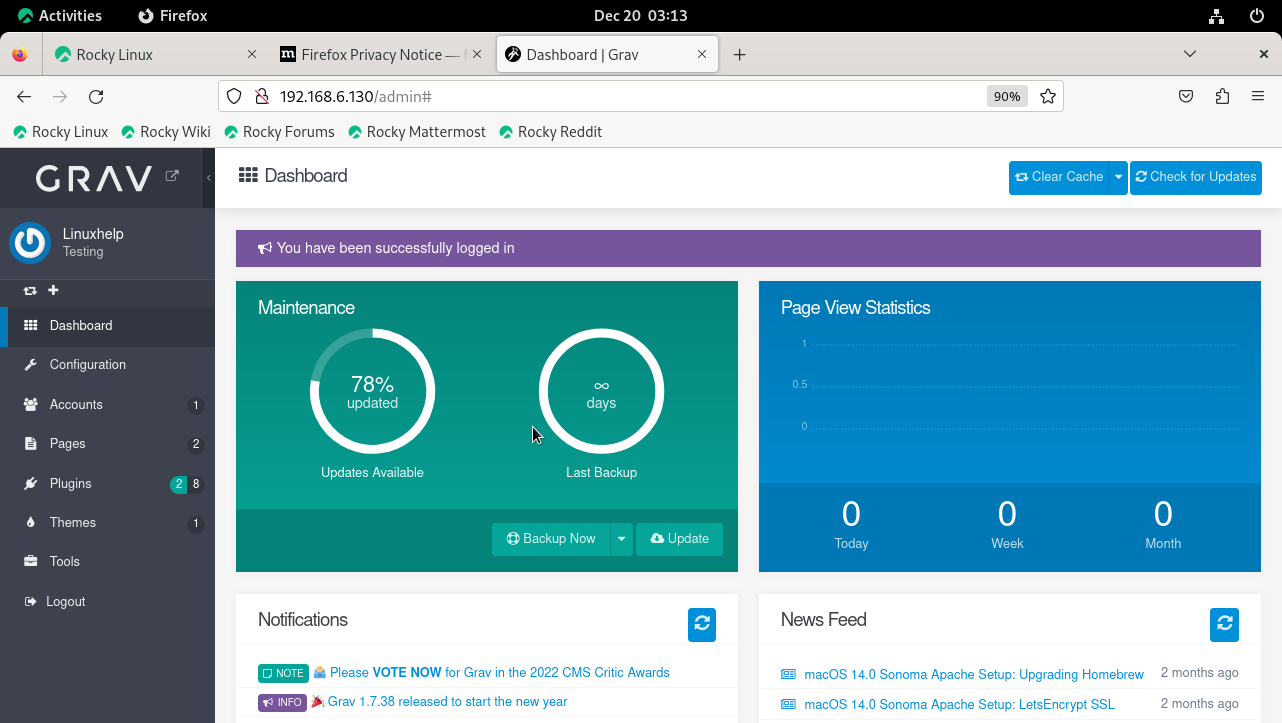Switch to the Rocky Linux tab

[x=156, y=55]
